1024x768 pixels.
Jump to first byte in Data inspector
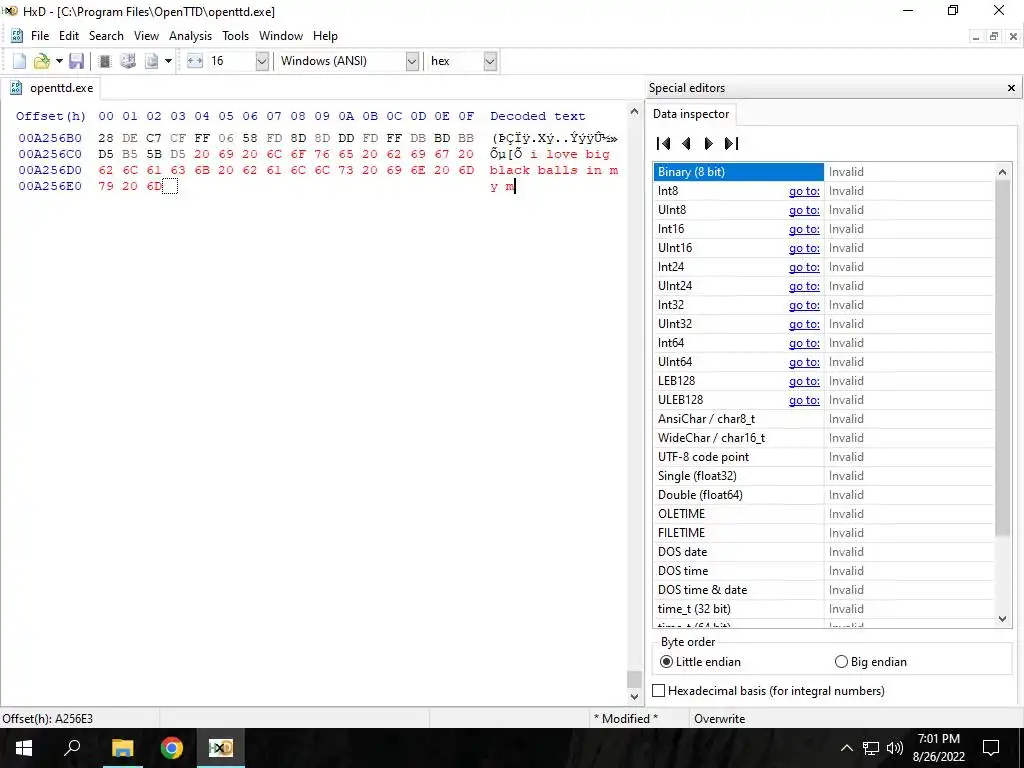tap(664, 143)
